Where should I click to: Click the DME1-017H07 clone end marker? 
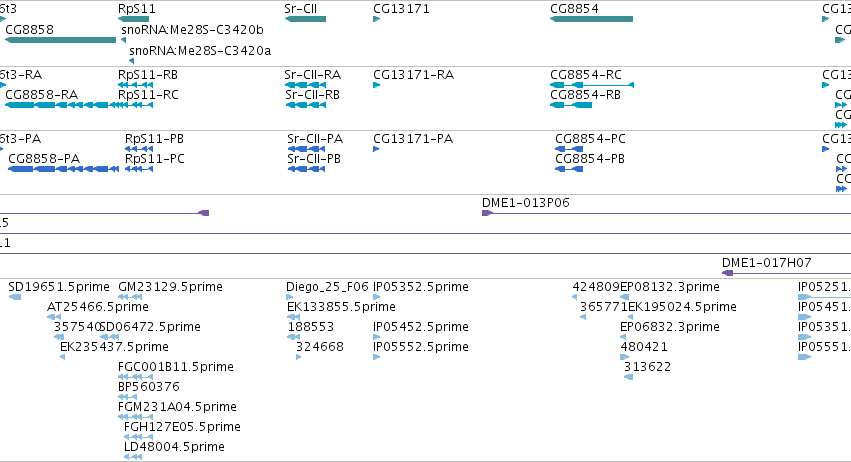click(728, 273)
